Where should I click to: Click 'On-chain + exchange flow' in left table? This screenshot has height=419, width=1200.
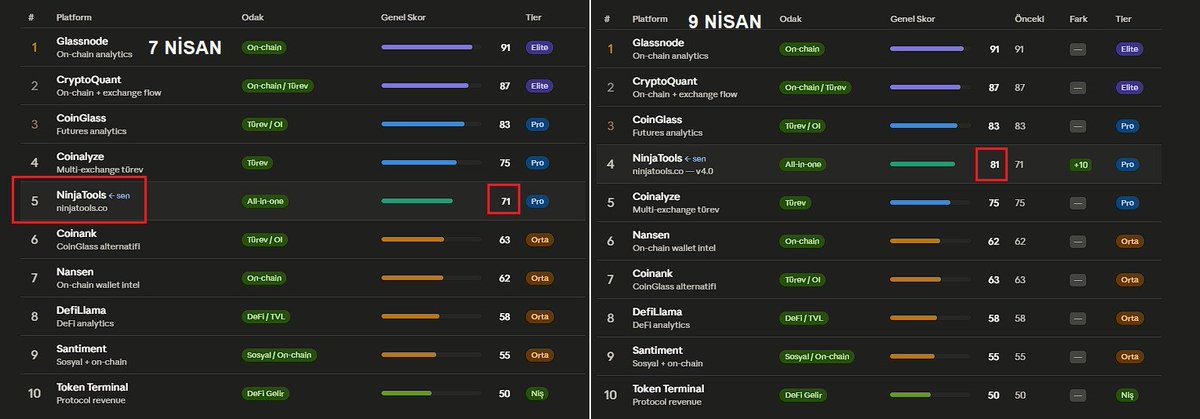pos(109,93)
